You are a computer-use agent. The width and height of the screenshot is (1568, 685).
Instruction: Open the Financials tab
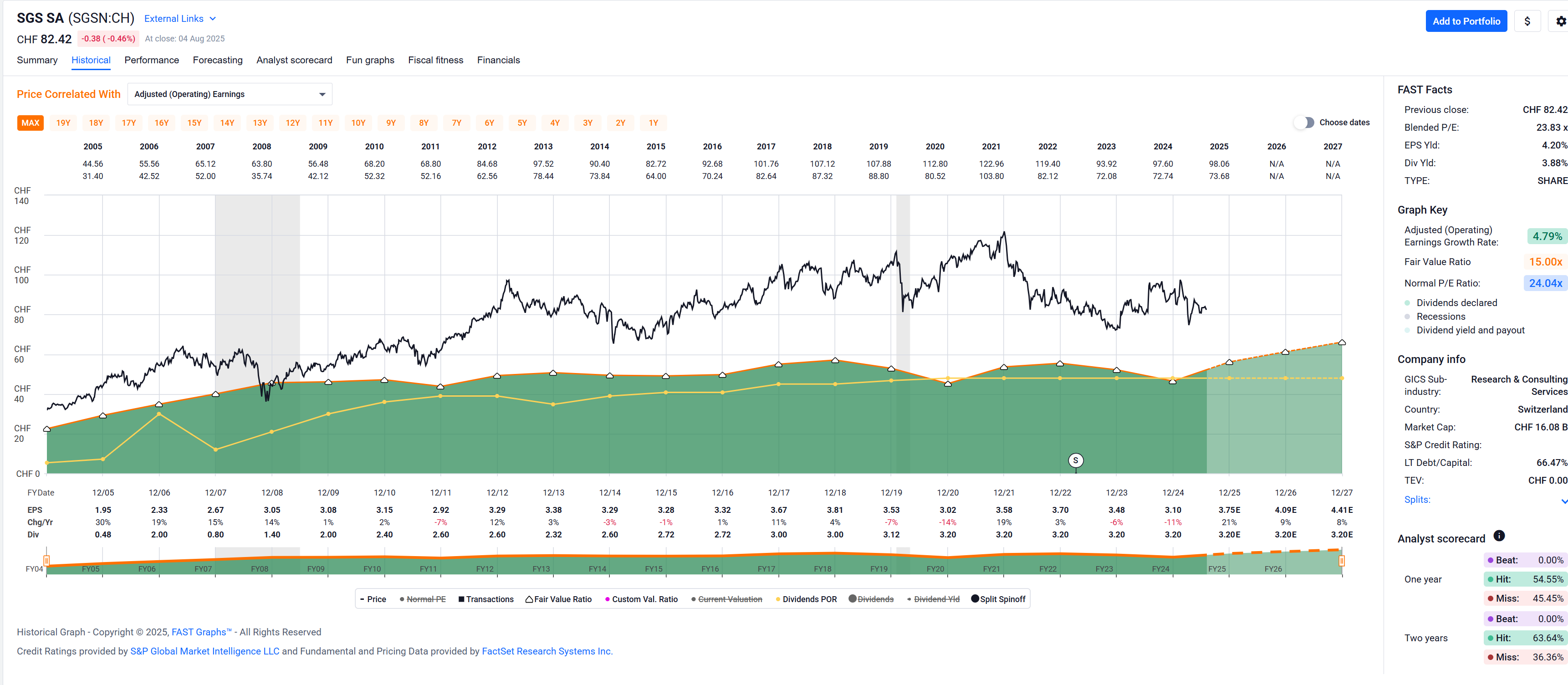coord(498,60)
